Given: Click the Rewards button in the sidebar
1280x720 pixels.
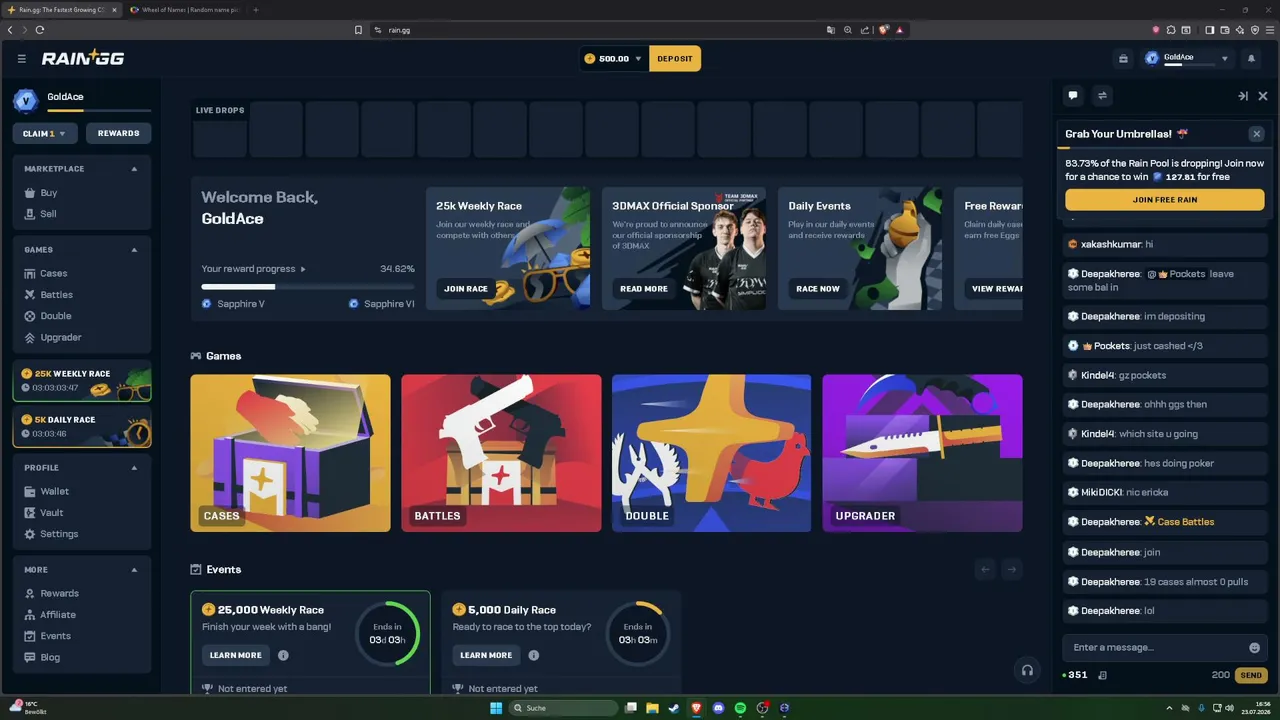Looking at the screenshot, I should [118, 133].
